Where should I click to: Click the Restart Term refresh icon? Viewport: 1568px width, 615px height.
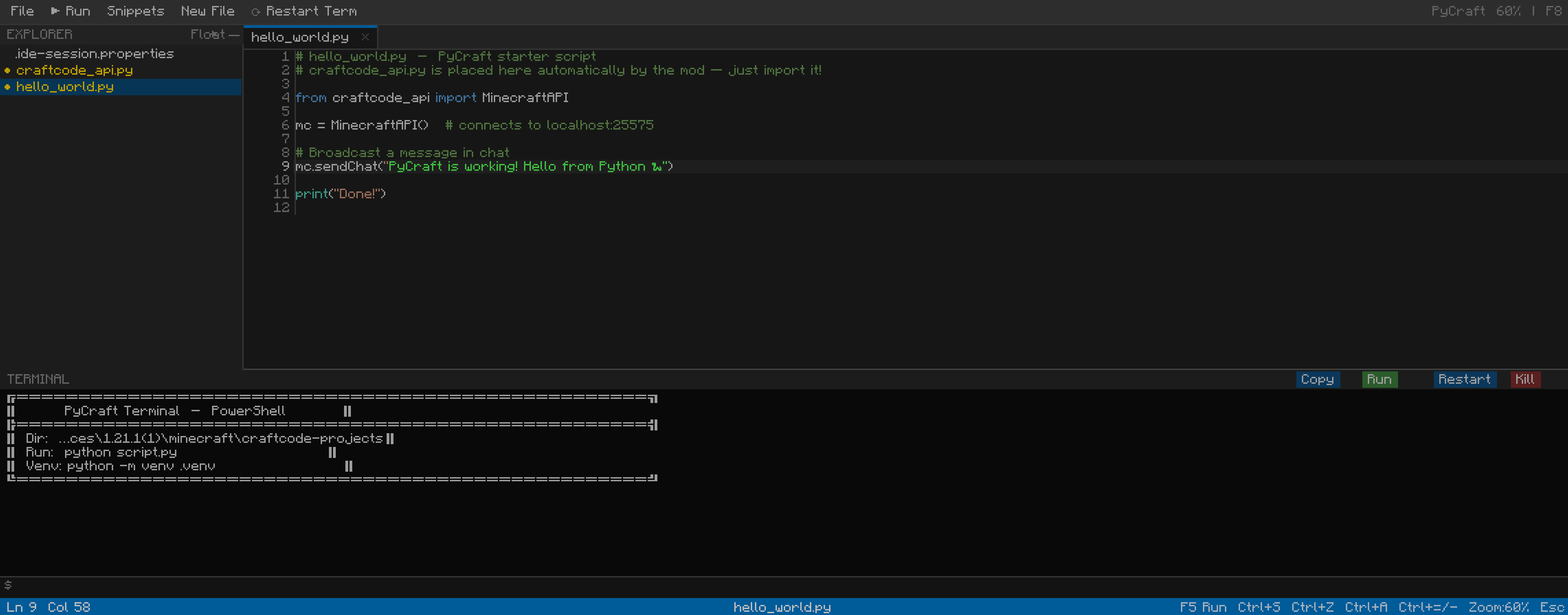click(256, 11)
